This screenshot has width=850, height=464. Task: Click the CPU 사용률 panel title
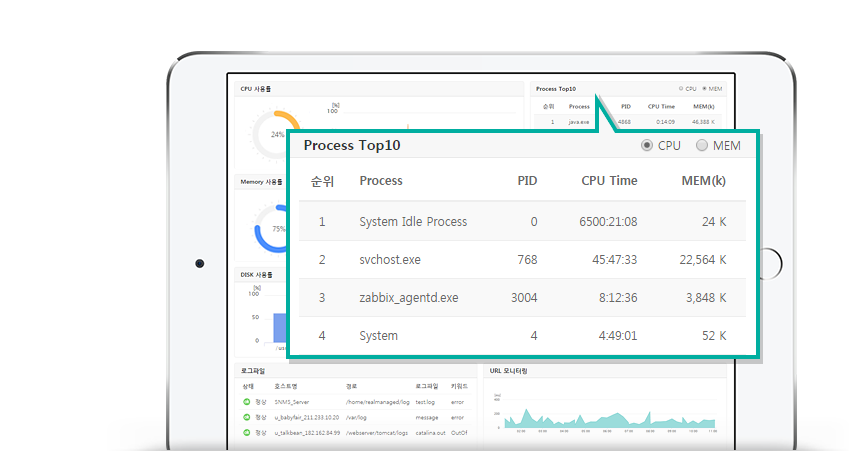coord(256,89)
